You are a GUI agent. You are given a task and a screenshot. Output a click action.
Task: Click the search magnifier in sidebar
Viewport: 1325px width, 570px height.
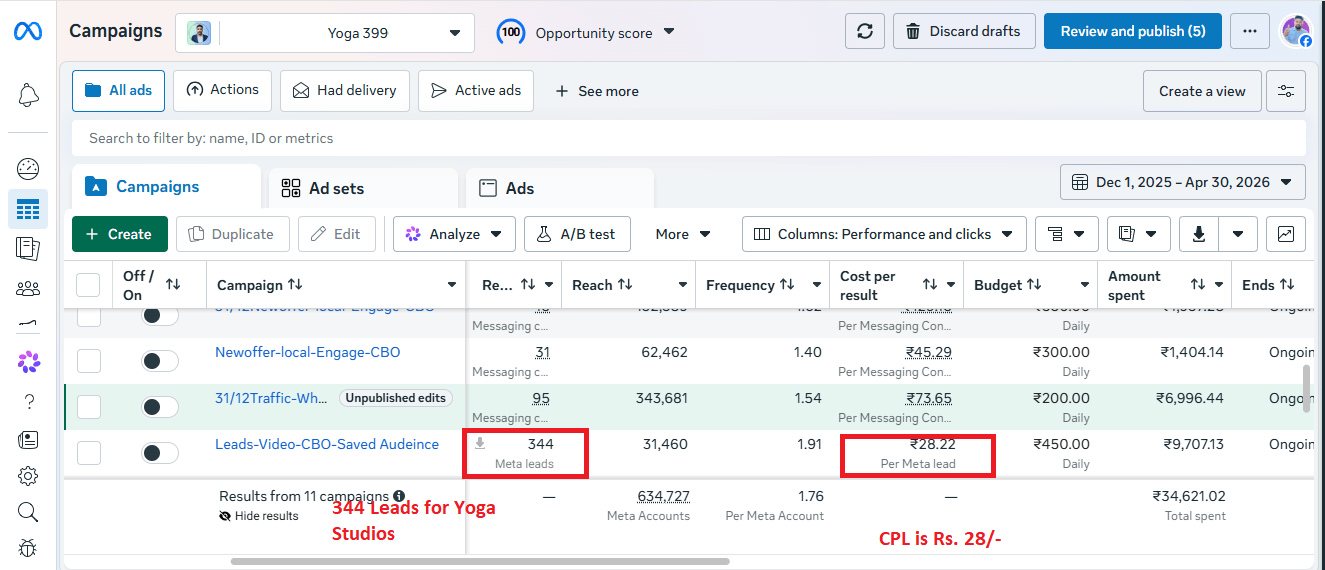(x=28, y=512)
